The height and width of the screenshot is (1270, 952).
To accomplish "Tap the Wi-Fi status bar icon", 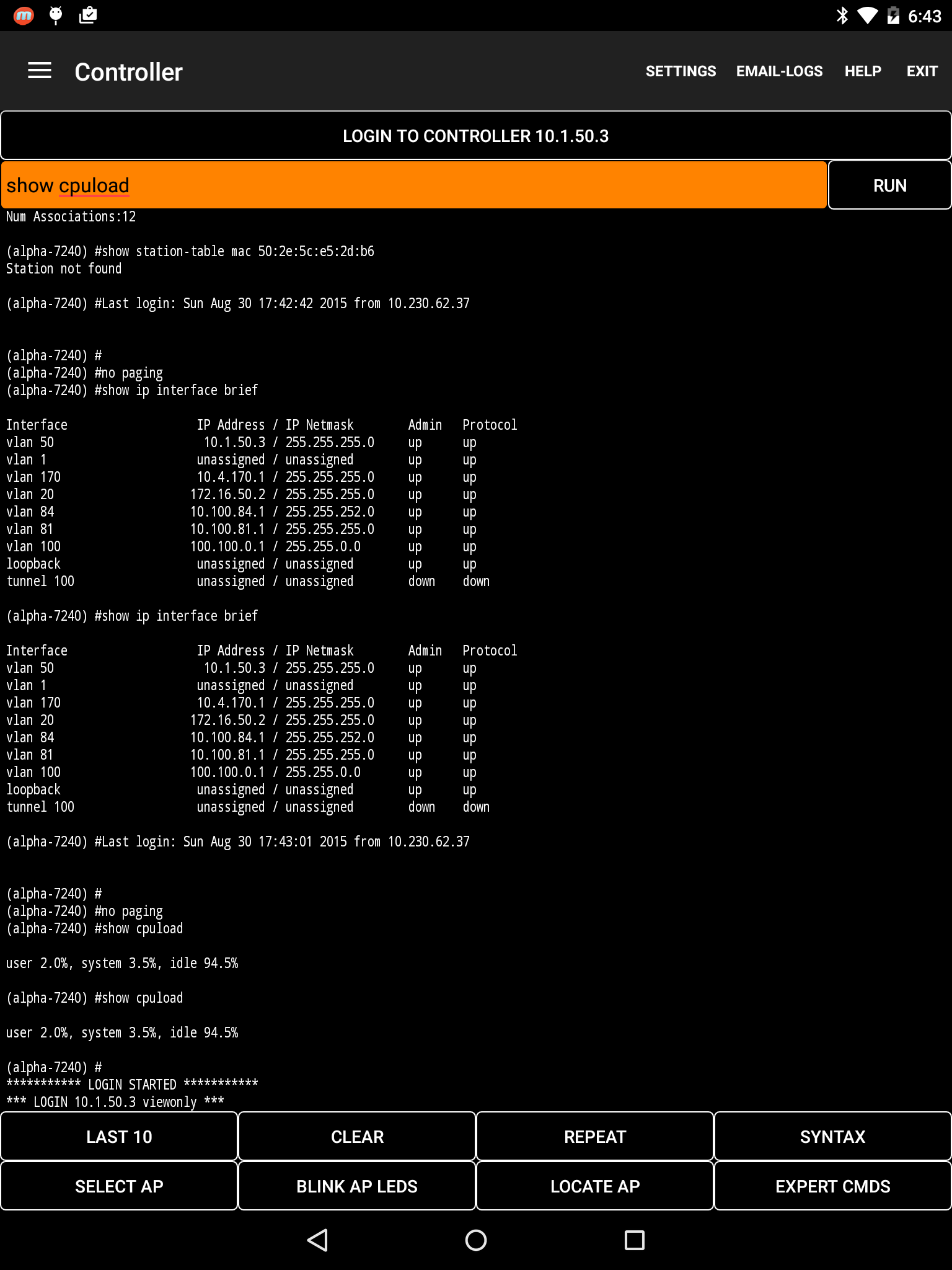I will (x=867, y=16).
